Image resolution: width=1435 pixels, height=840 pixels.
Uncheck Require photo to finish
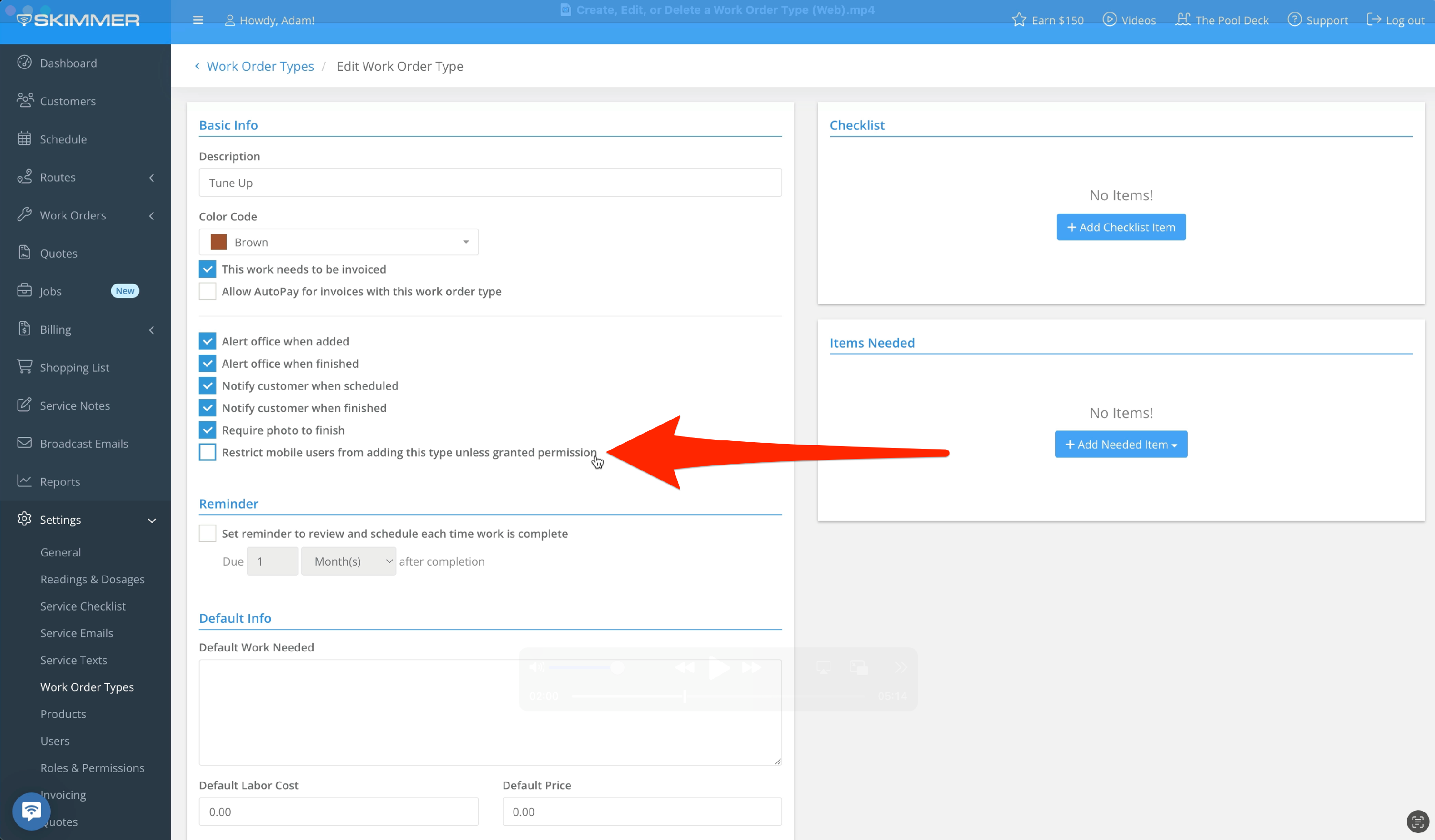pos(207,430)
